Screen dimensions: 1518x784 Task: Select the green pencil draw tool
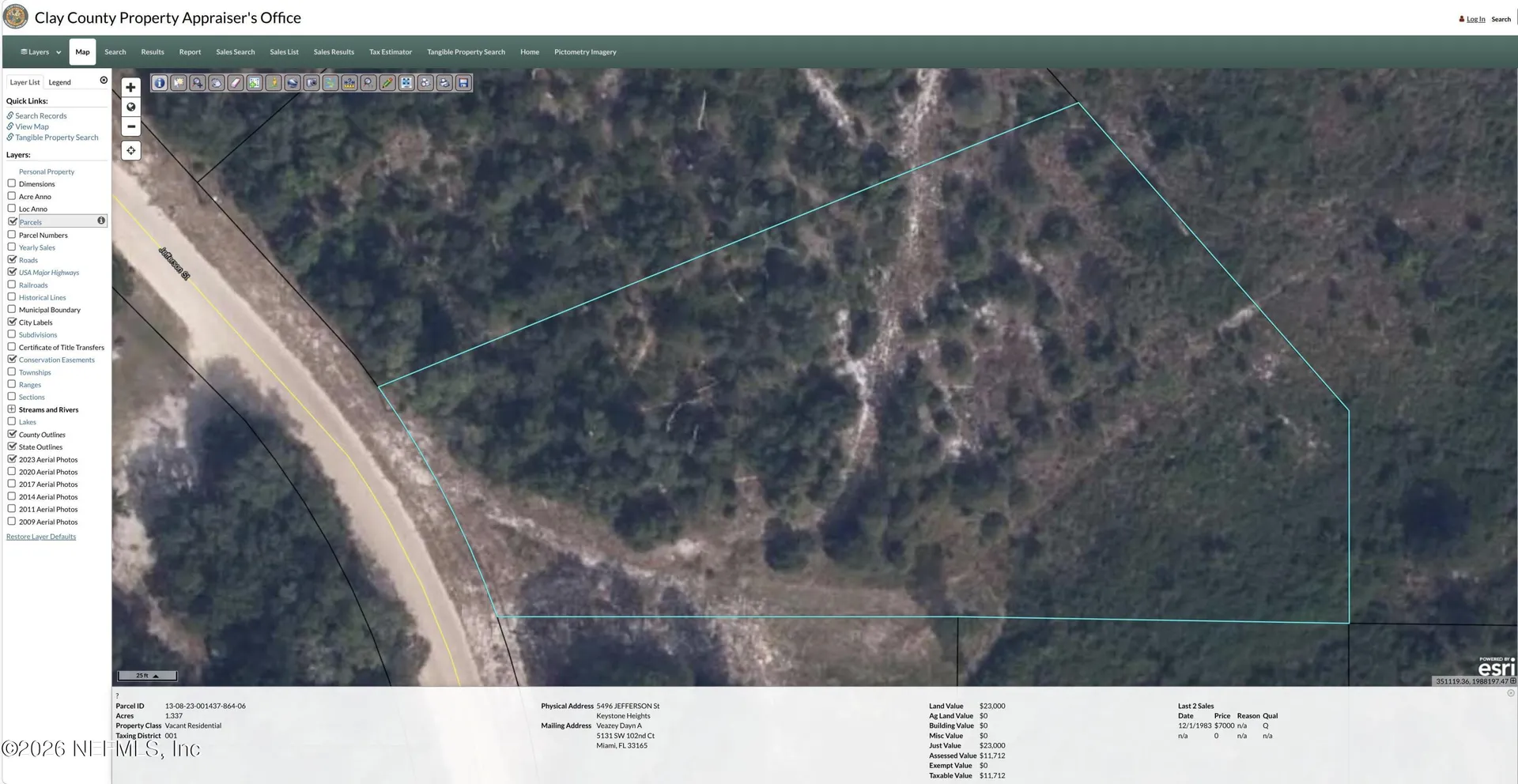click(387, 82)
